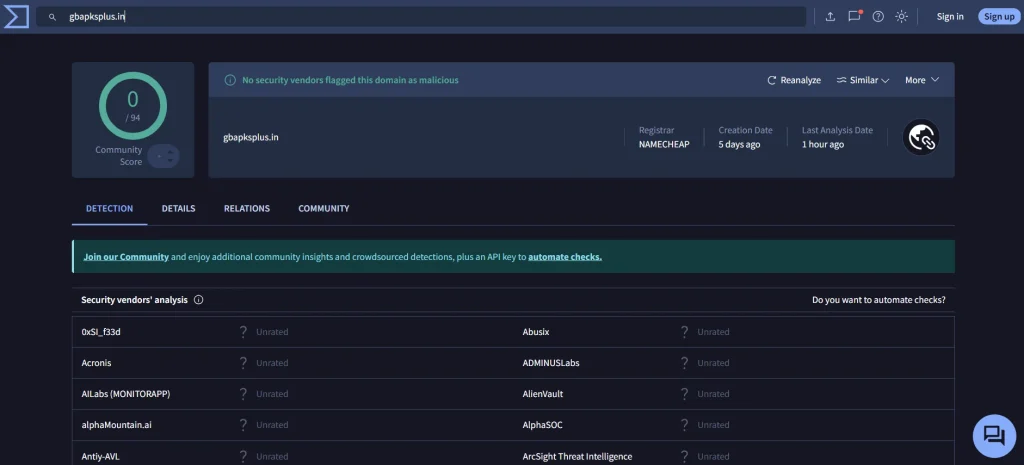
Task: Click the NAMECHEAP registrar value
Action: pos(664,144)
